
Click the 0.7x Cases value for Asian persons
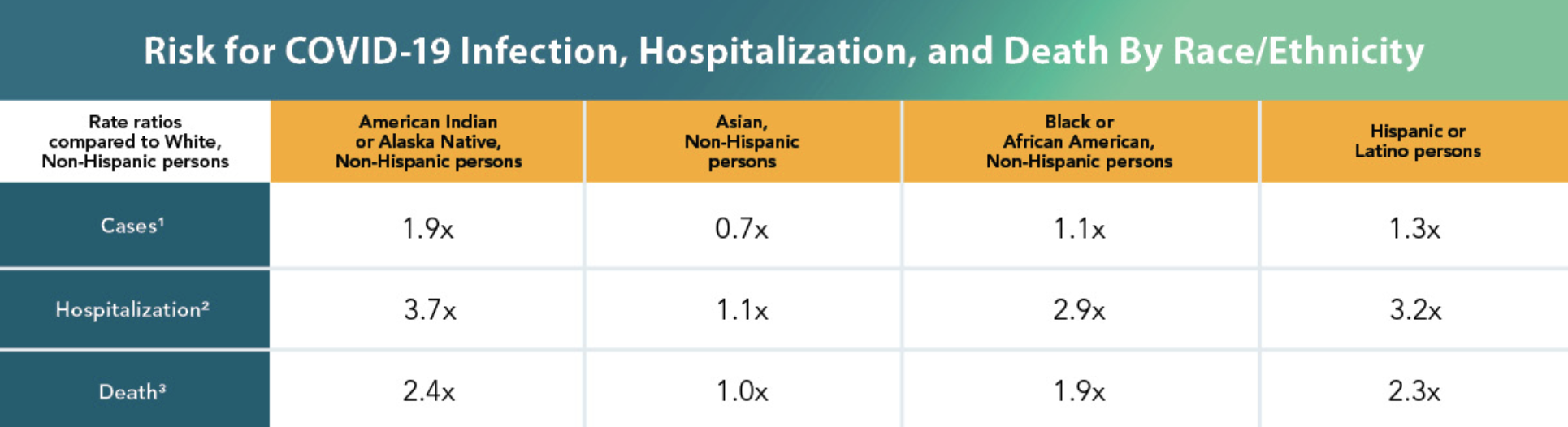tap(741, 229)
